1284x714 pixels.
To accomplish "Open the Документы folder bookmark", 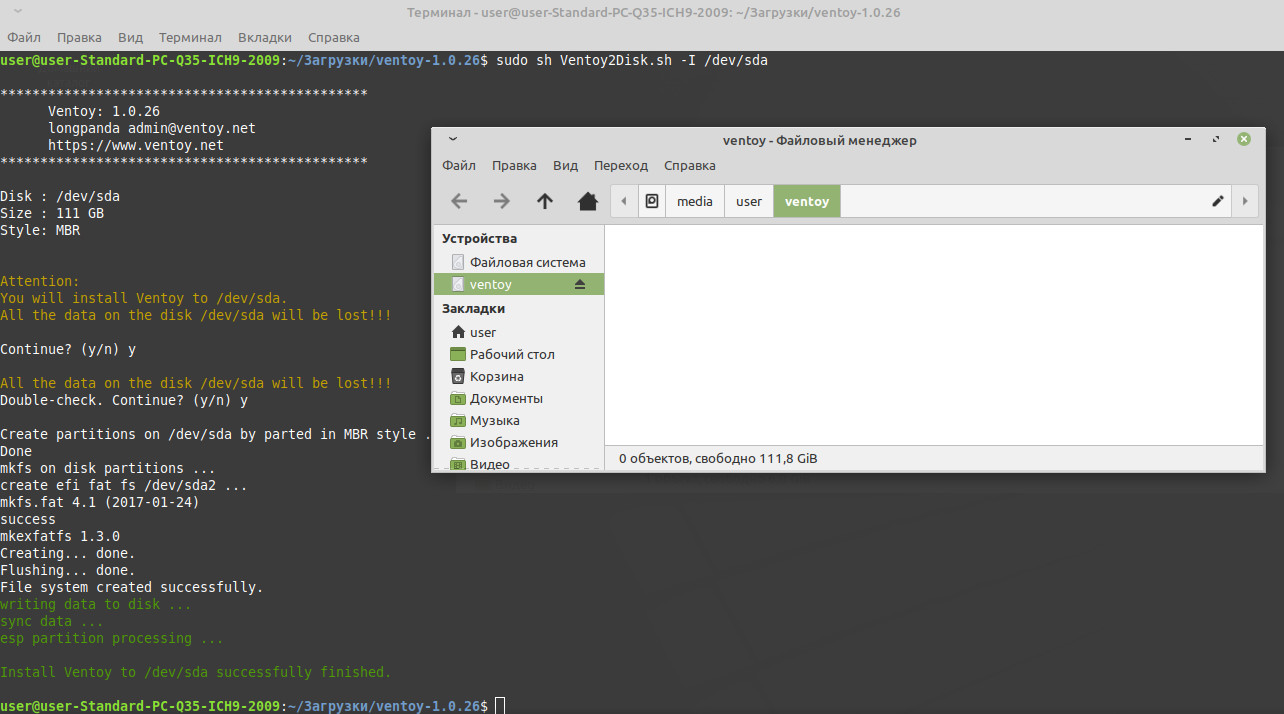I will coord(506,398).
